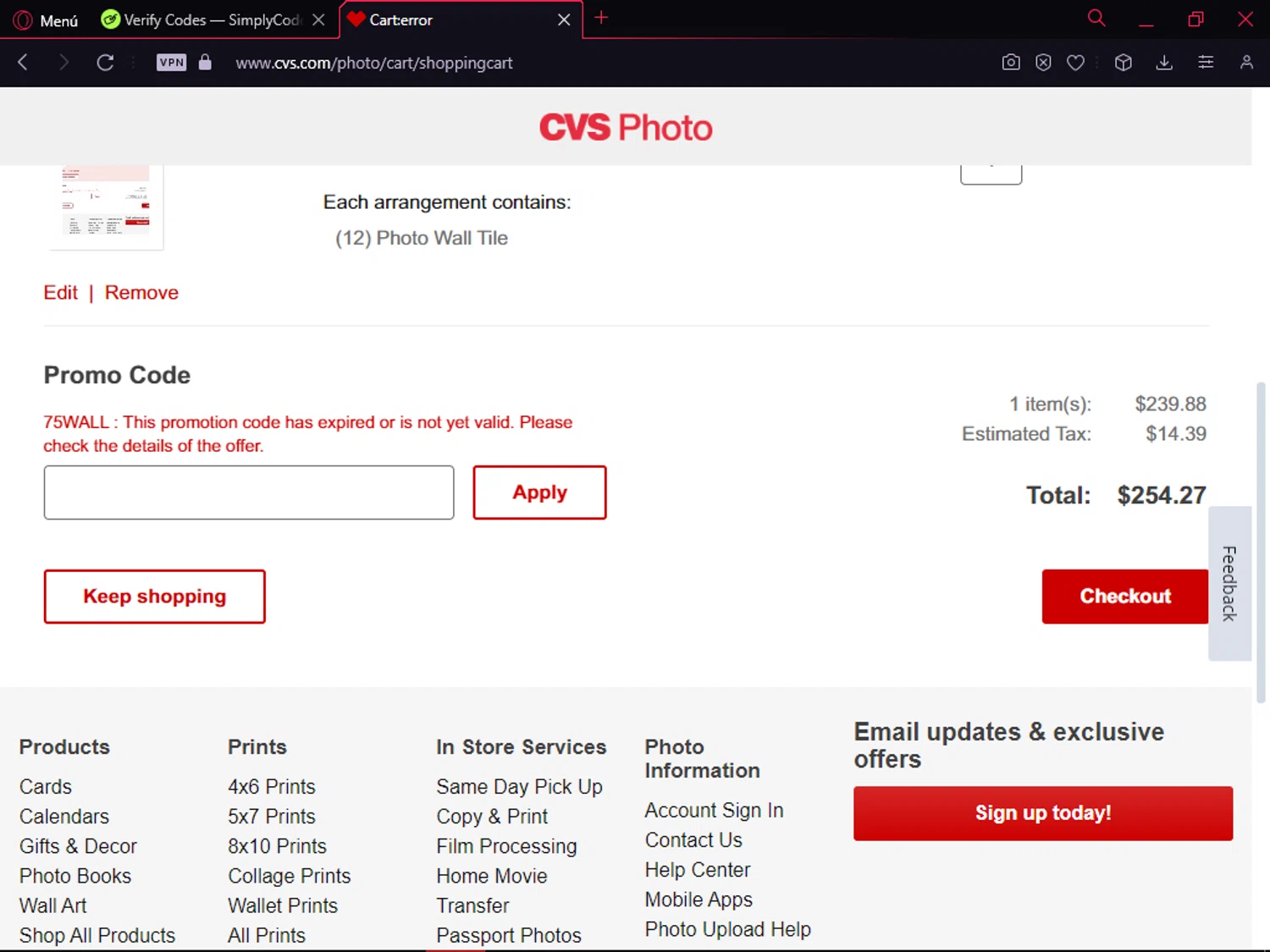Open ad blocker shield icon
Screen dimensions: 1270x952
tap(1043, 62)
